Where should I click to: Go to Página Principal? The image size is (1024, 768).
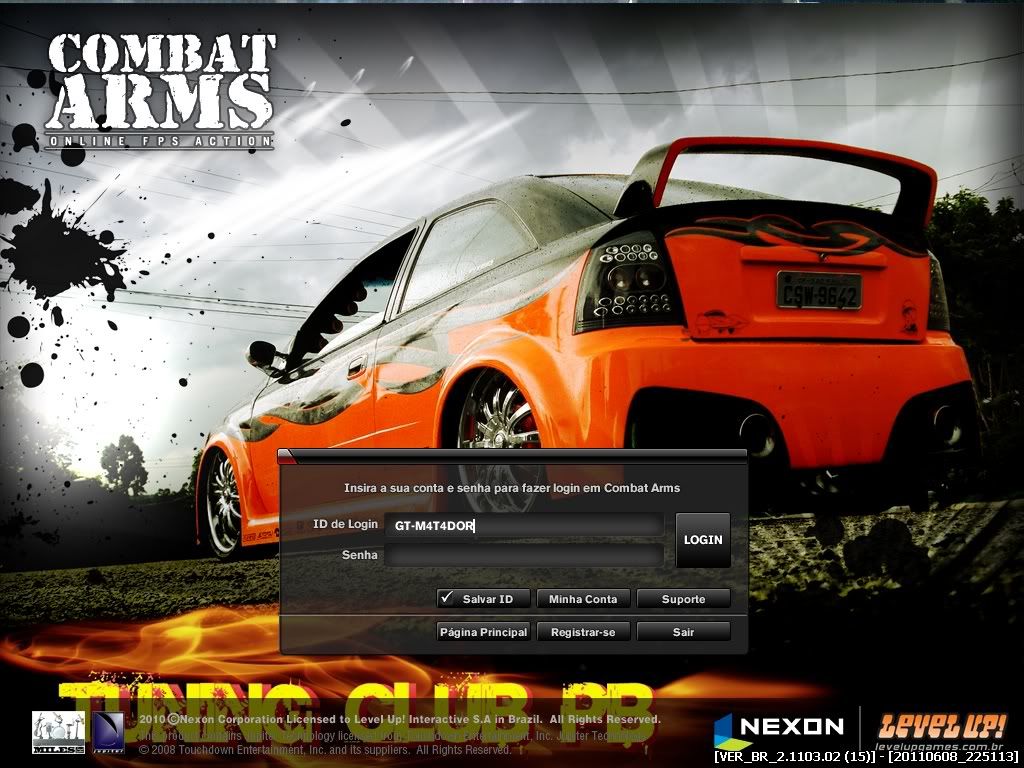[483, 632]
